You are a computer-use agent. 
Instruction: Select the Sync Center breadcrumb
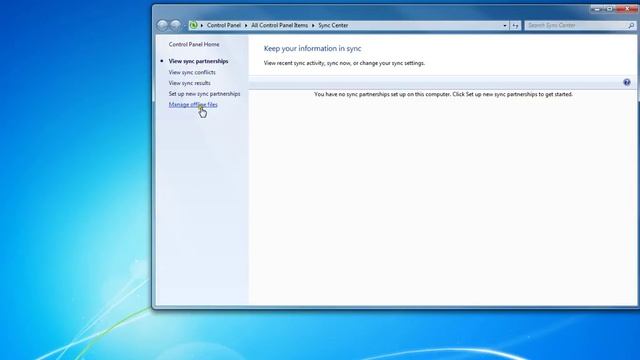click(x=333, y=25)
